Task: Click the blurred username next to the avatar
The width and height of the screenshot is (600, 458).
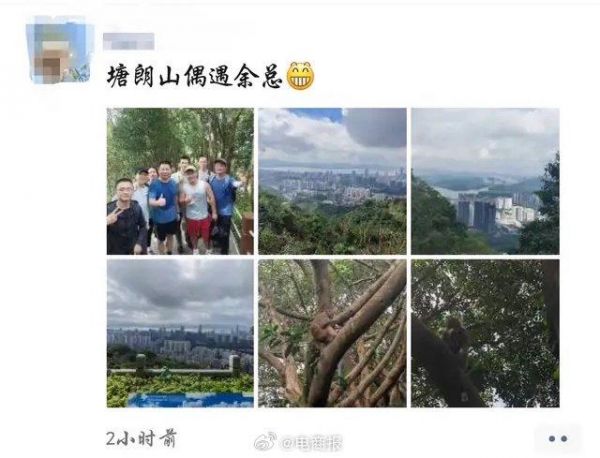Action: 128,41
